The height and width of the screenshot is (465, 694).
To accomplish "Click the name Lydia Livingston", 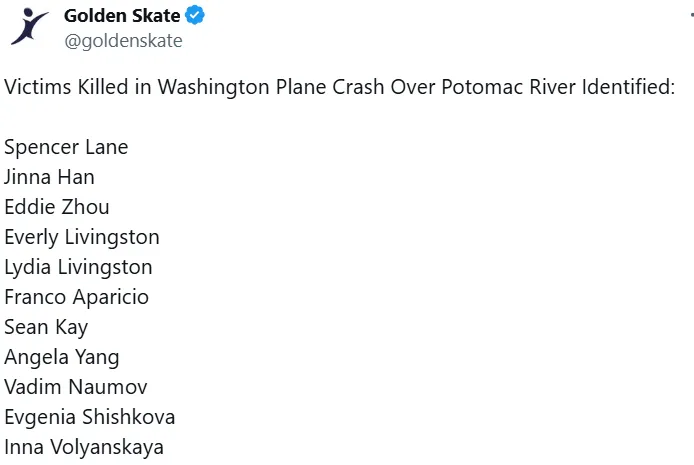I will [x=78, y=267].
